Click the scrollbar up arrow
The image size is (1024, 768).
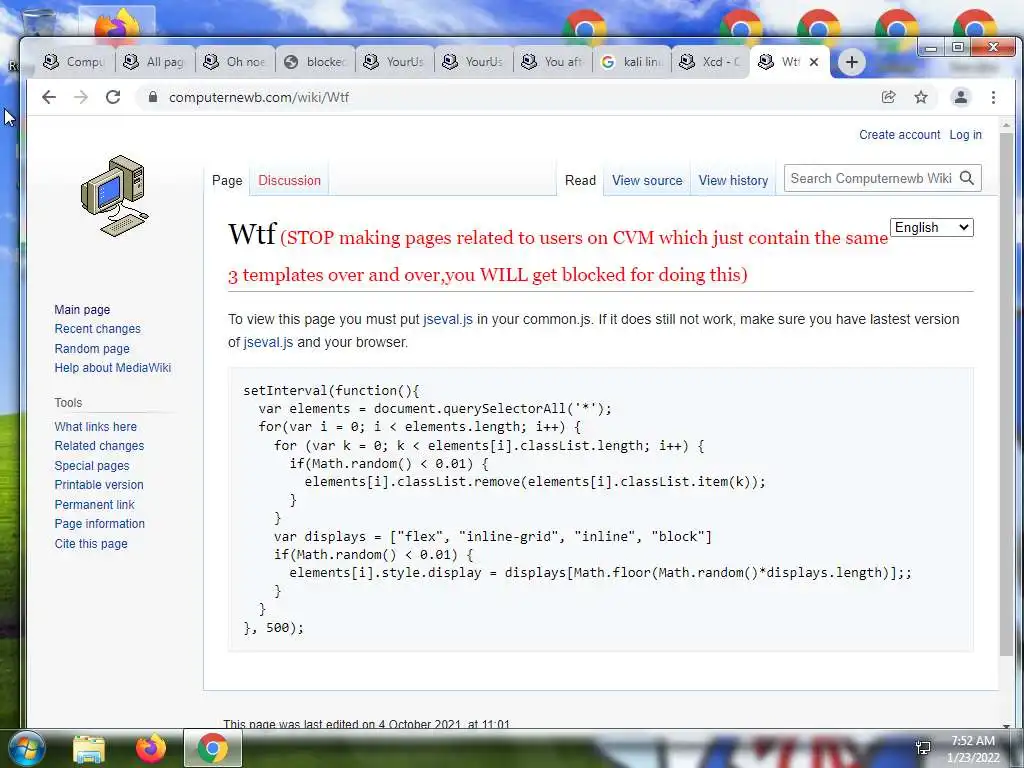pyautogui.click(x=1006, y=124)
